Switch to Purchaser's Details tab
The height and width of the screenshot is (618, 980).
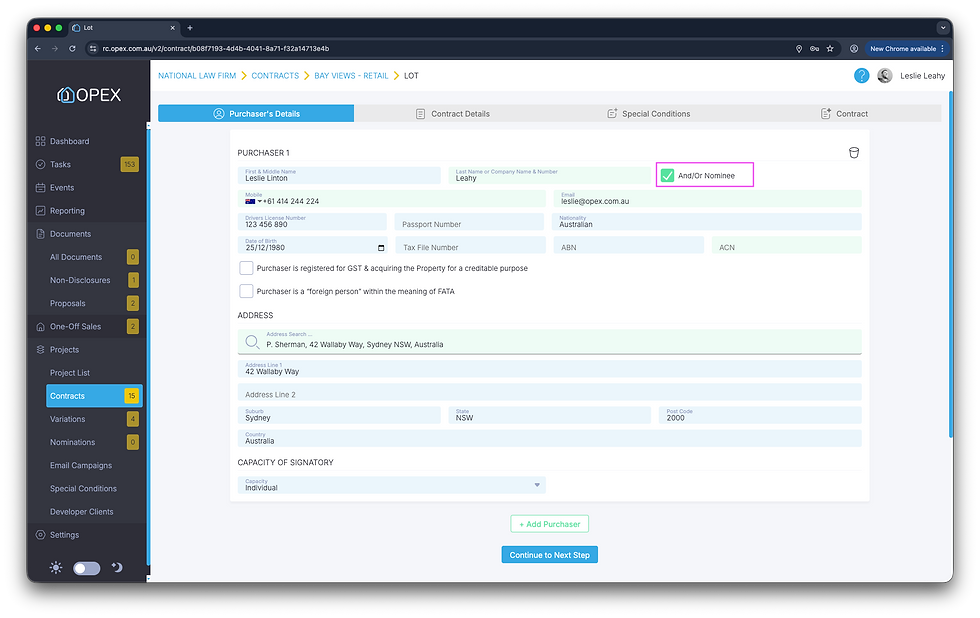256,114
